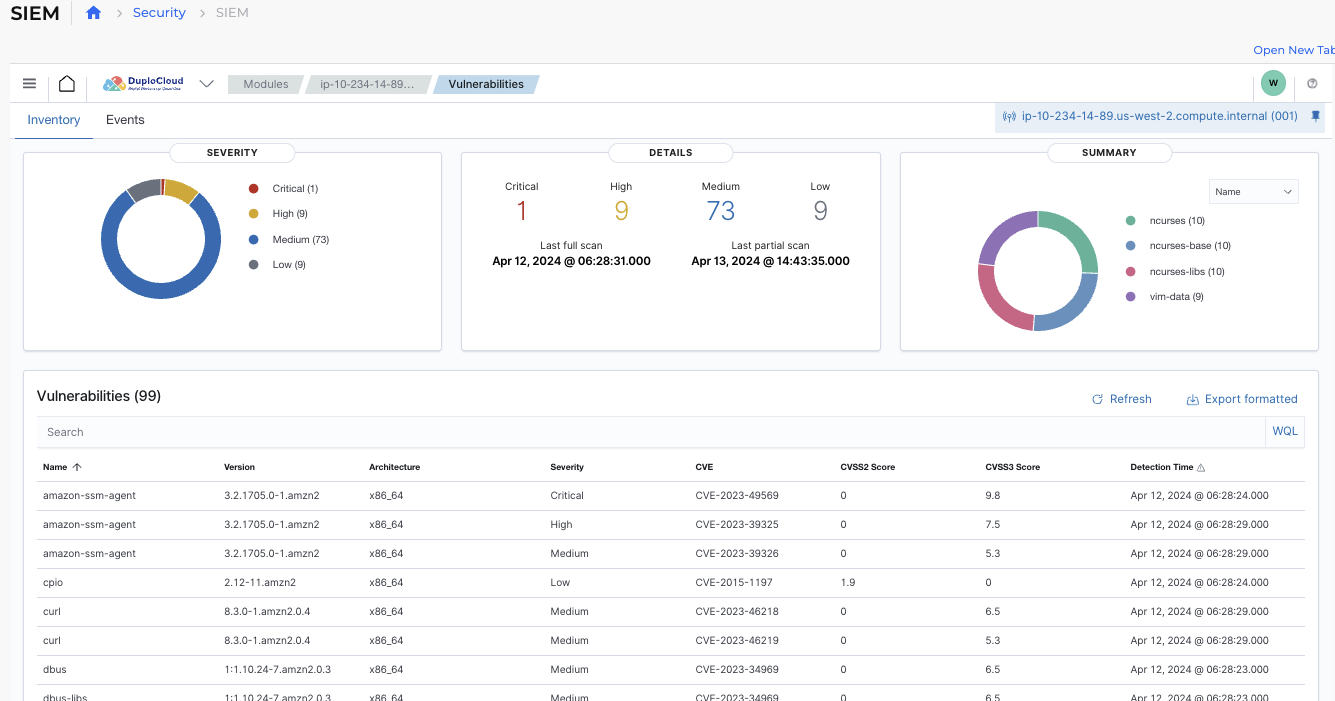Click CVE-2023-46218 cell
This screenshot has height=701, width=1335.
[x=737, y=612]
